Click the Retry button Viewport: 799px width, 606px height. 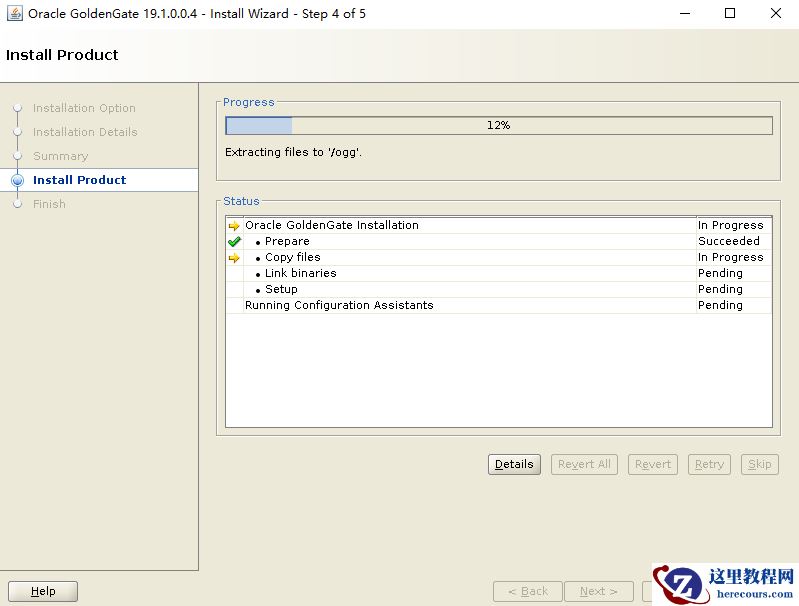709,464
